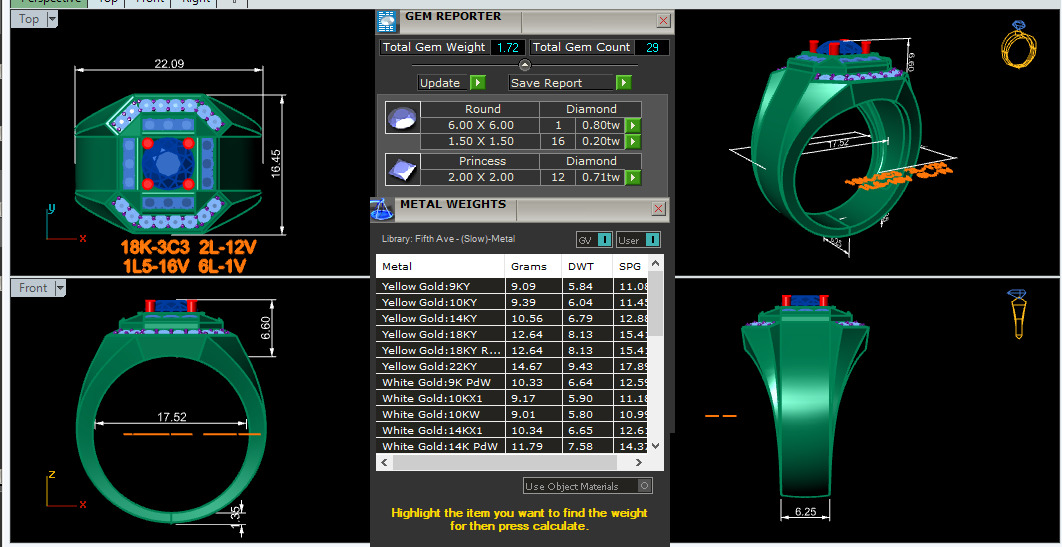Click the 22.09 width dimension in Top view

[169, 64]
